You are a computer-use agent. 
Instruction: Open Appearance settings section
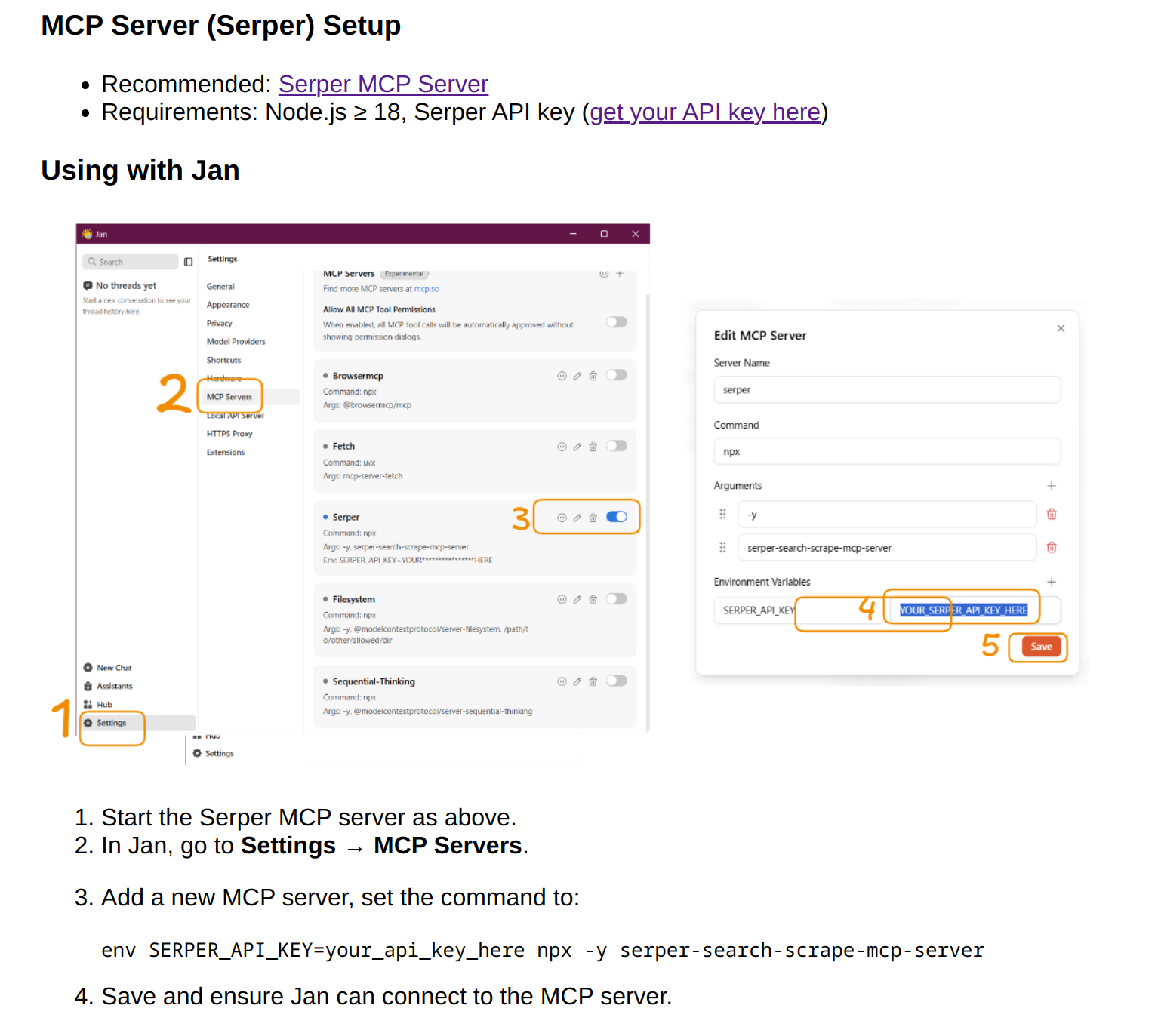228,305
